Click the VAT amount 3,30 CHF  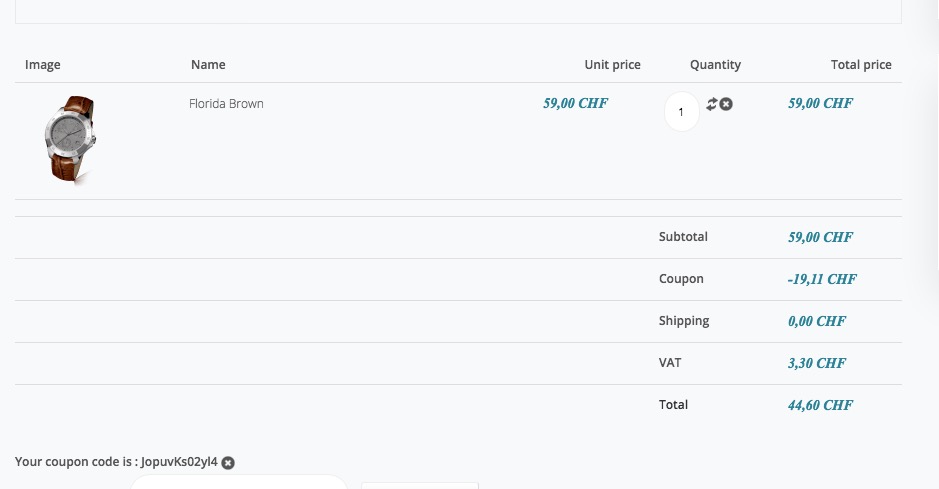(x=816, y=364)
